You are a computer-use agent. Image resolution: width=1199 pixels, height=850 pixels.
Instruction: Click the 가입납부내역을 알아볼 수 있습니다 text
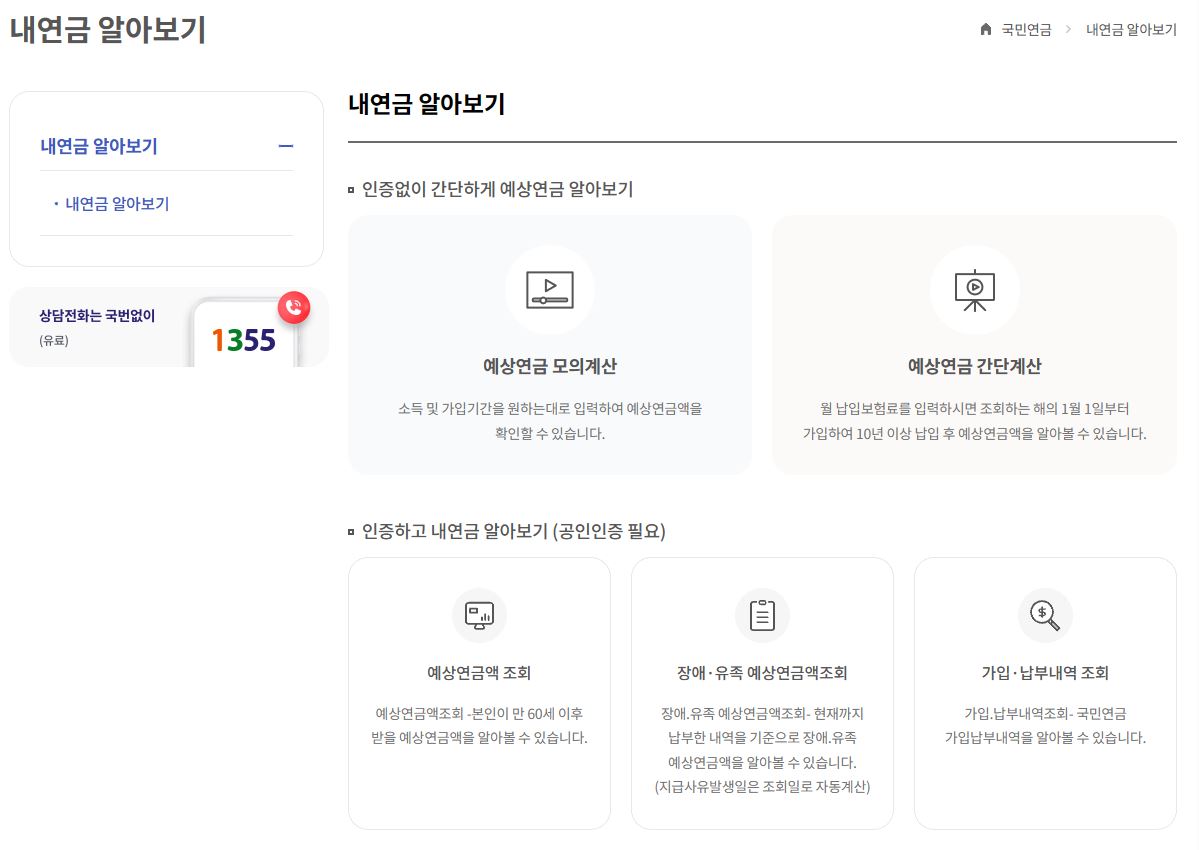1045,738
